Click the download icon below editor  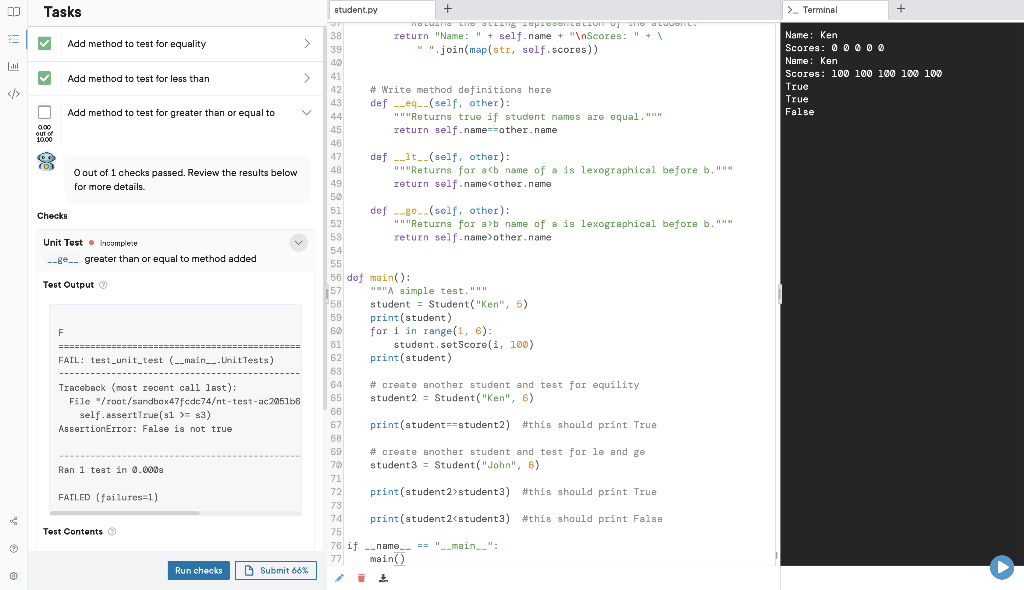[383, 578]
